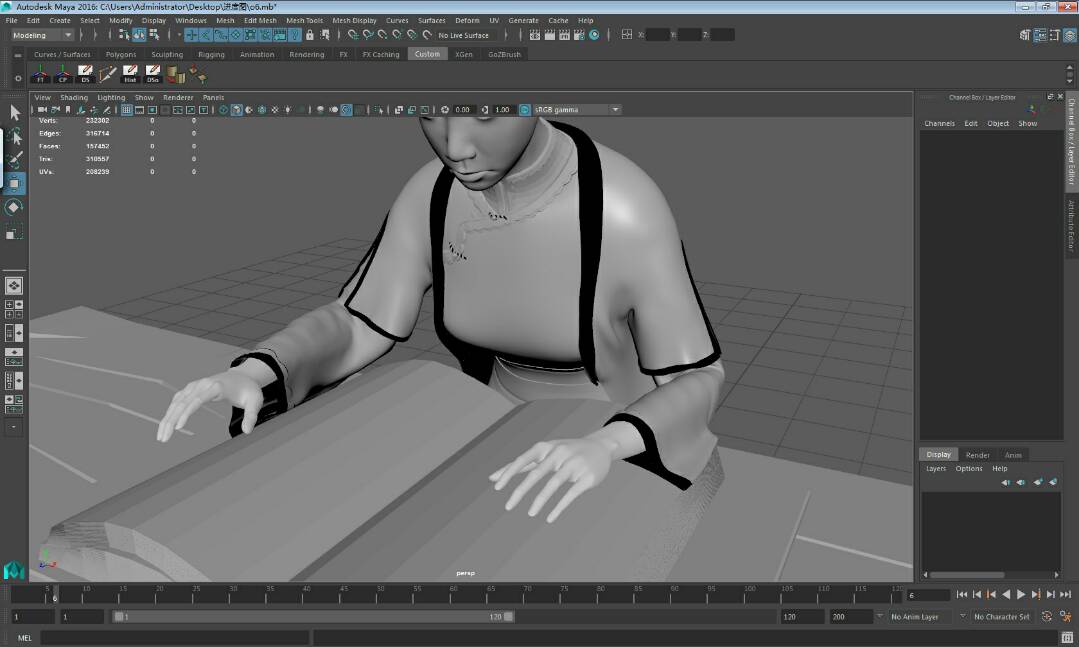Activate the Scale tool in the toolbox
The image size is (1079, 647).
point(14,231)
